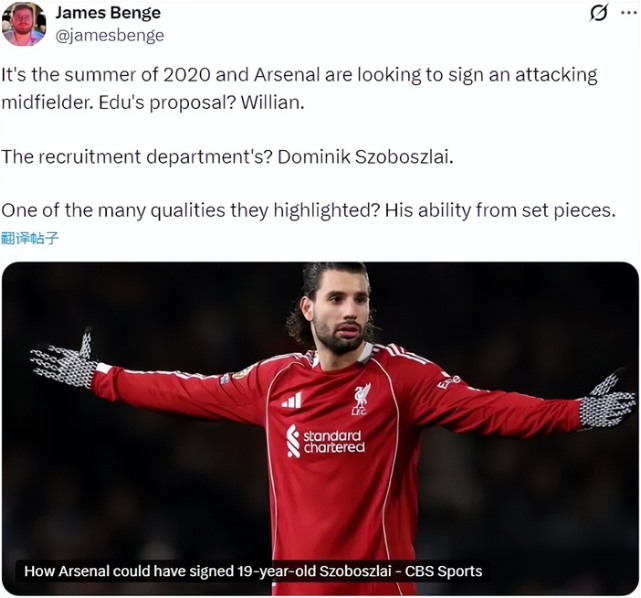641x598 pixels.
Task: Open the CBS Sports article card image
Action: point(320,428)
